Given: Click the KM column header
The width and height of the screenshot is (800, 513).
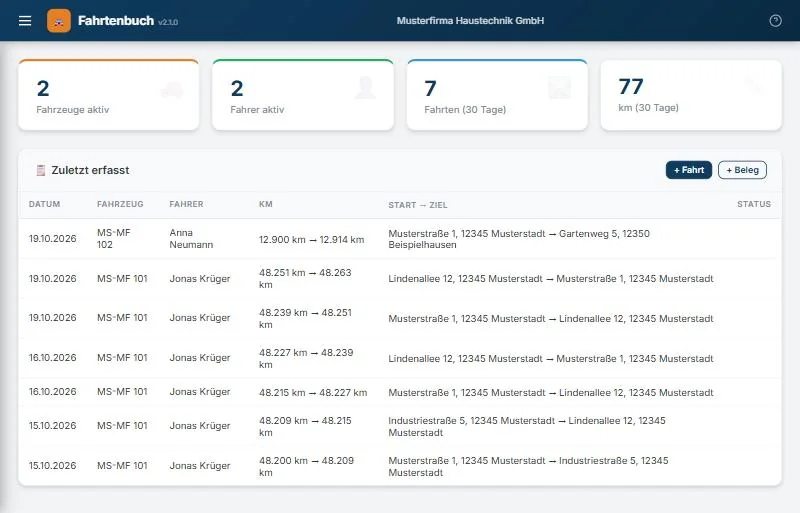Looking at the screenshot, I should 266,204.
